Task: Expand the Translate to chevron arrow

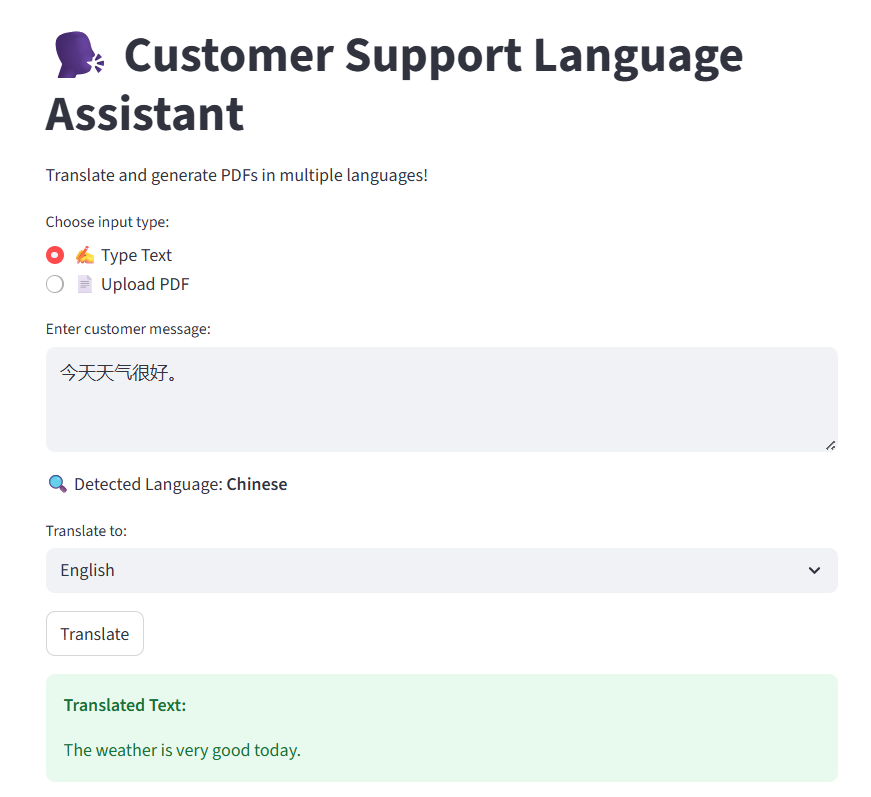Action: click(814, 570)
